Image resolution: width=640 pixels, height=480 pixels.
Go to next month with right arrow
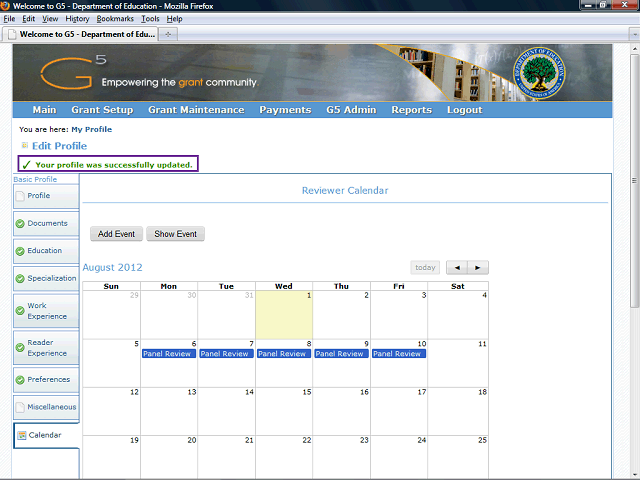[x=478, y=268]
